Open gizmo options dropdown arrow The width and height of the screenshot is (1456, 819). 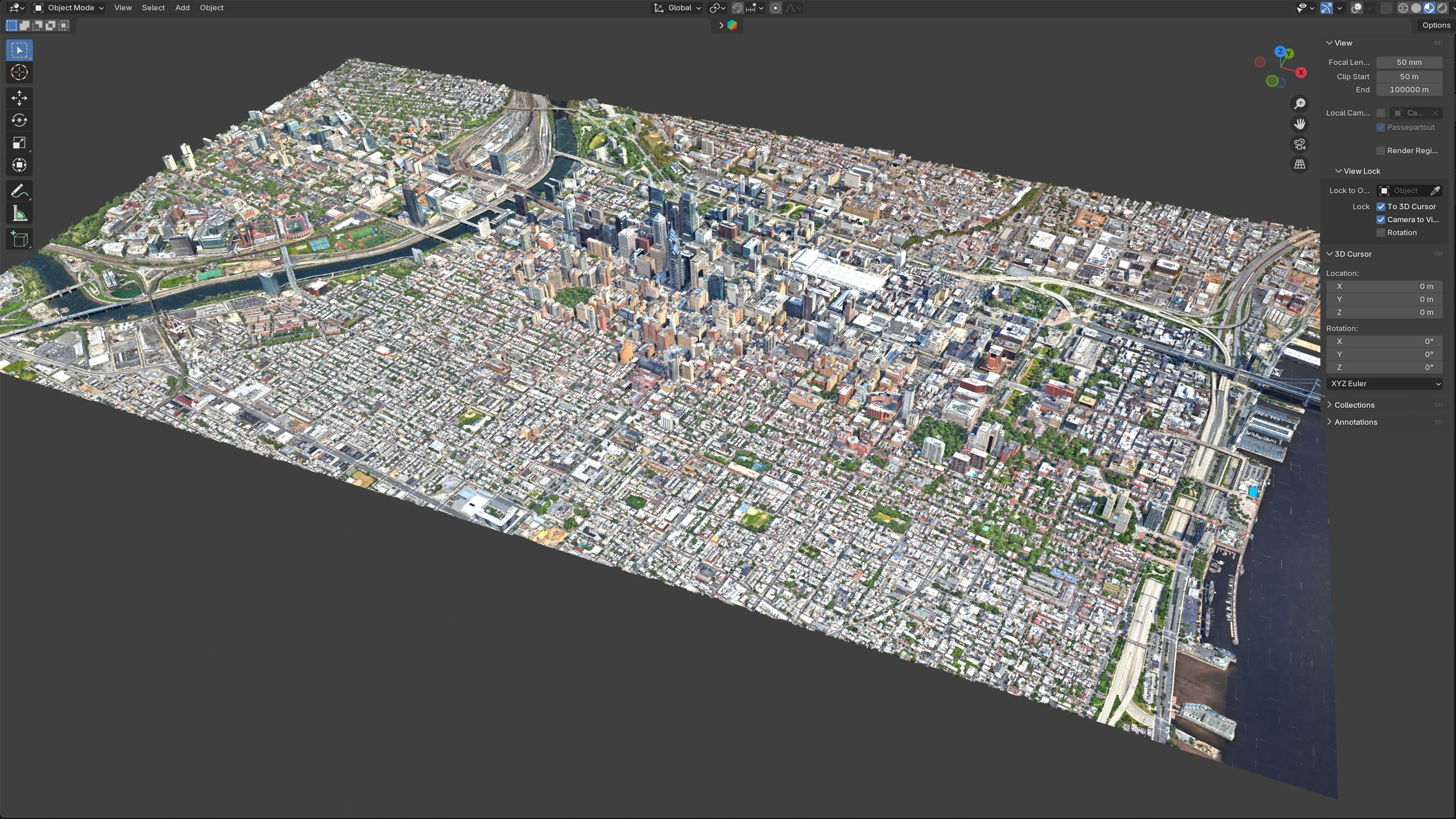point(1339,8)
